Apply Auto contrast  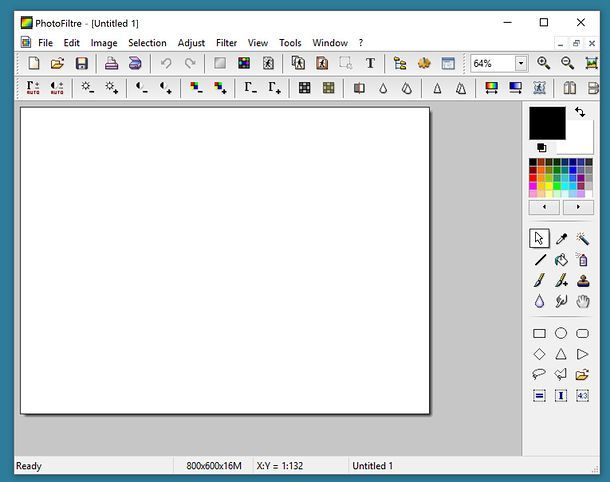pos(57,88)
